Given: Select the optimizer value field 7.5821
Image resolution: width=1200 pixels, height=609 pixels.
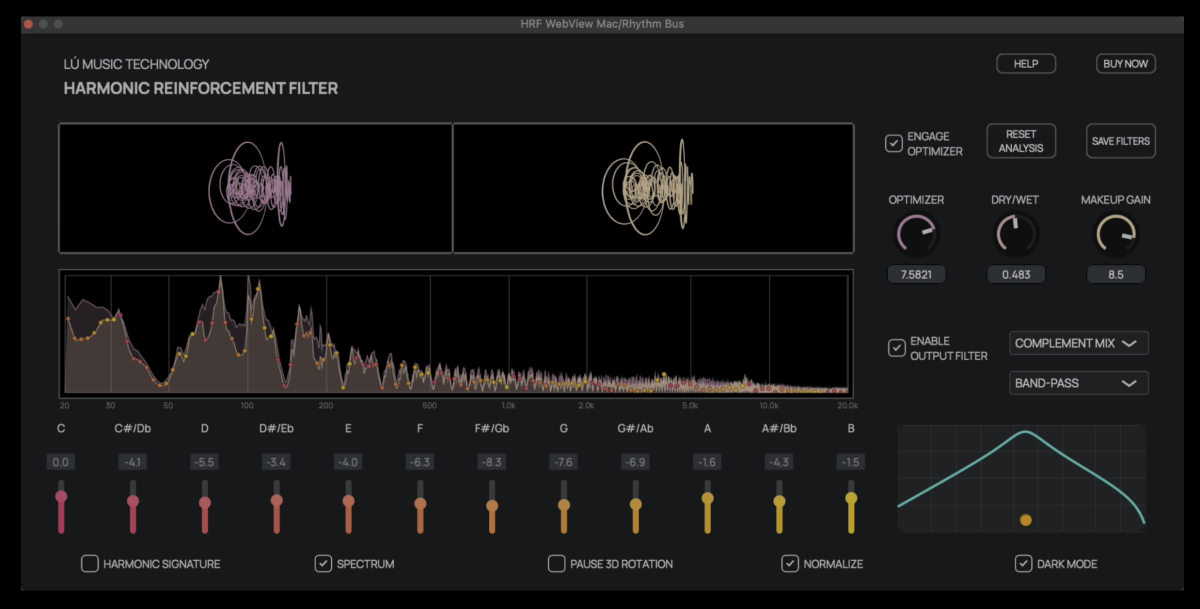Looking at the screenshot, I should [x=916, y=274].
